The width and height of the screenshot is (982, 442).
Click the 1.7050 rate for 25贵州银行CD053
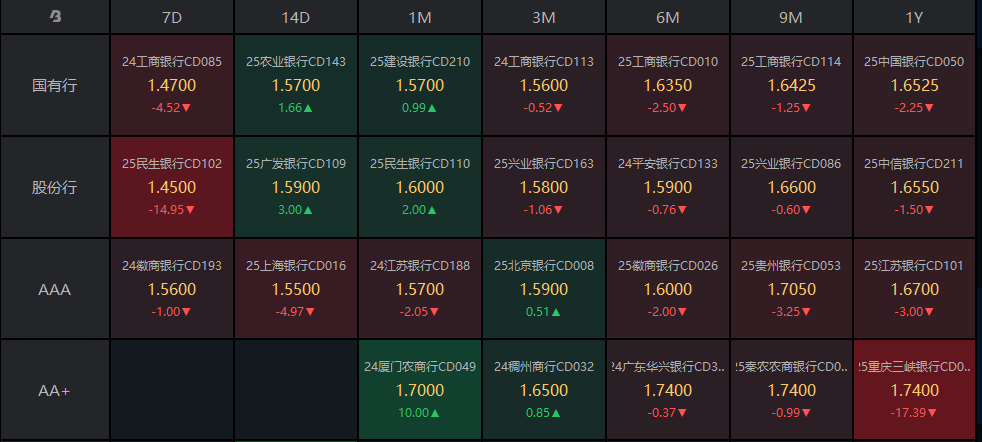pyautogui.click(x=791, y=289)
